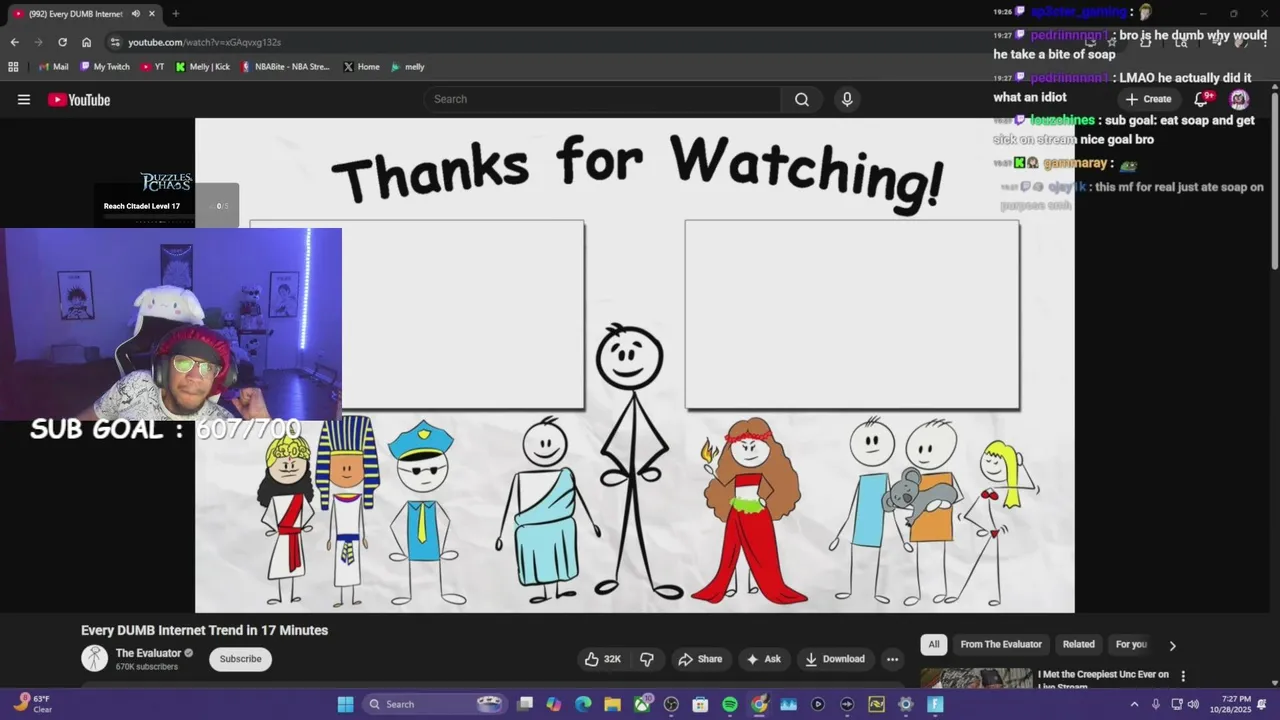Show more filter chips with right chevron
1280x720 pixels.
(1172, 645)
